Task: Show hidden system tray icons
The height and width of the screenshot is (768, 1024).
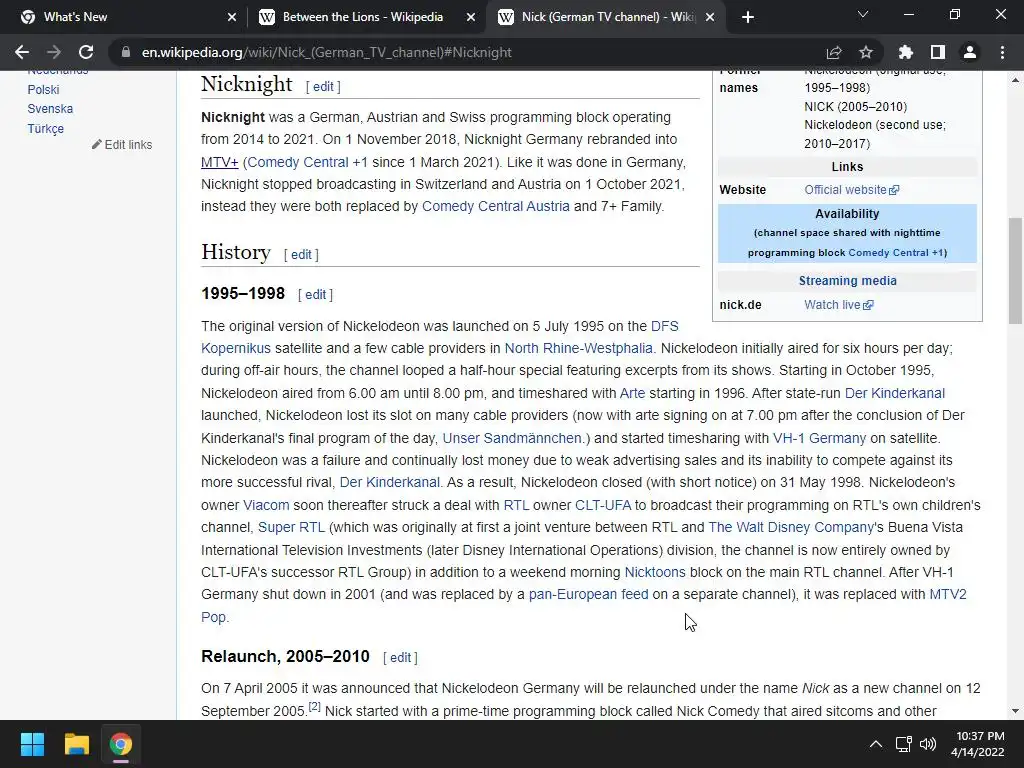Action: click(x=876, y=744)
